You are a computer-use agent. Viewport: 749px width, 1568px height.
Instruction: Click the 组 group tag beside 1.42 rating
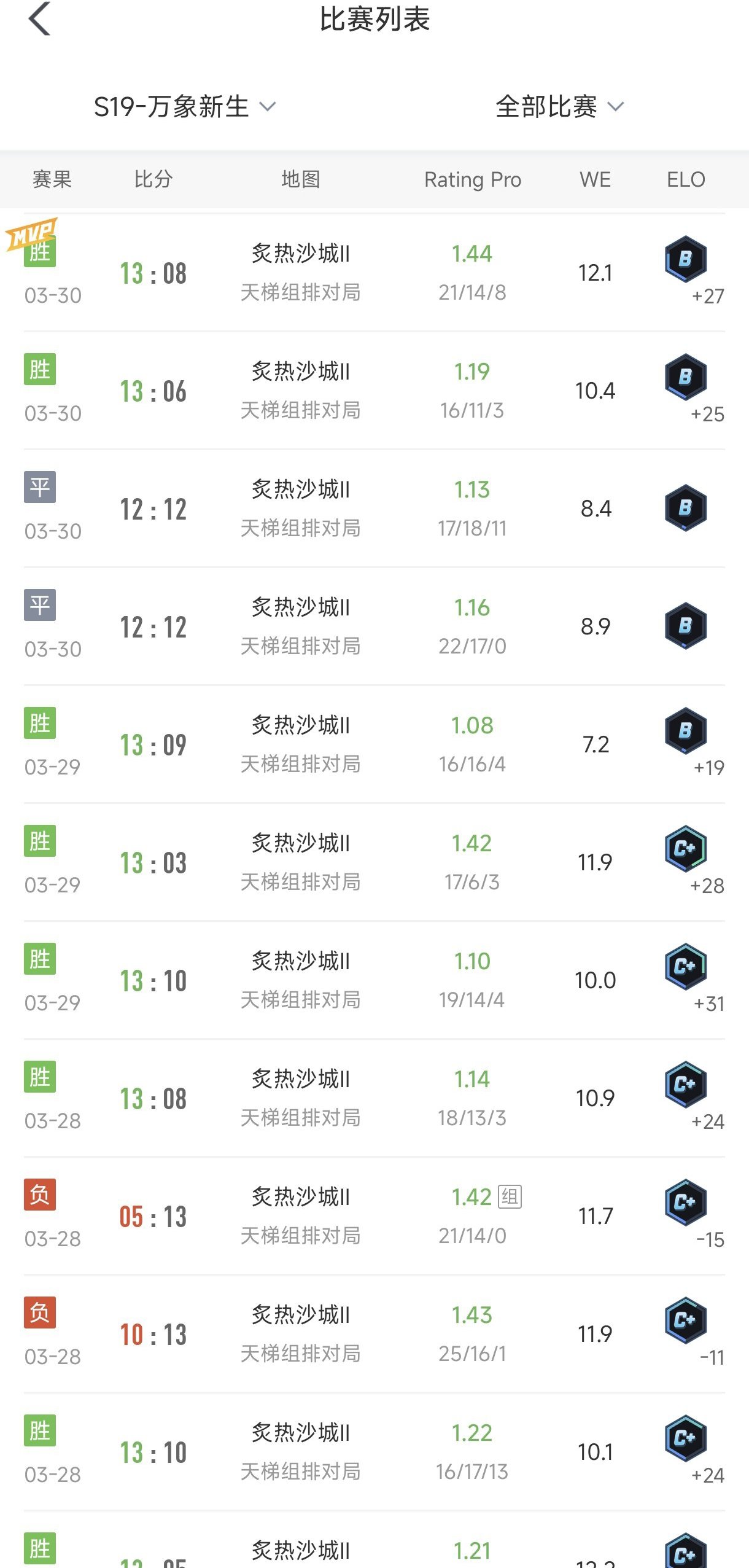click(510, 1196)
